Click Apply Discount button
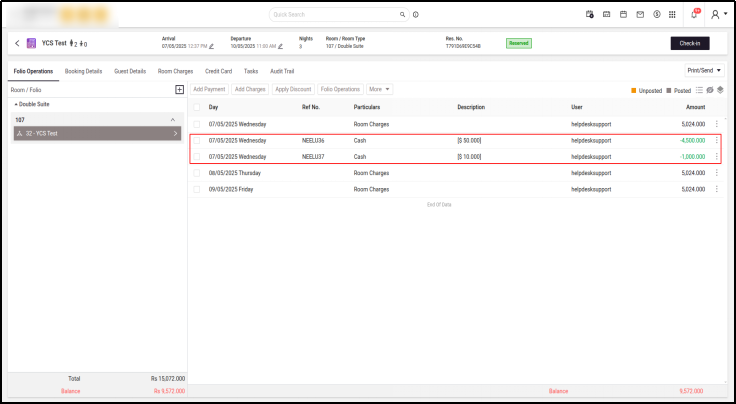 [x=293, y=89]
